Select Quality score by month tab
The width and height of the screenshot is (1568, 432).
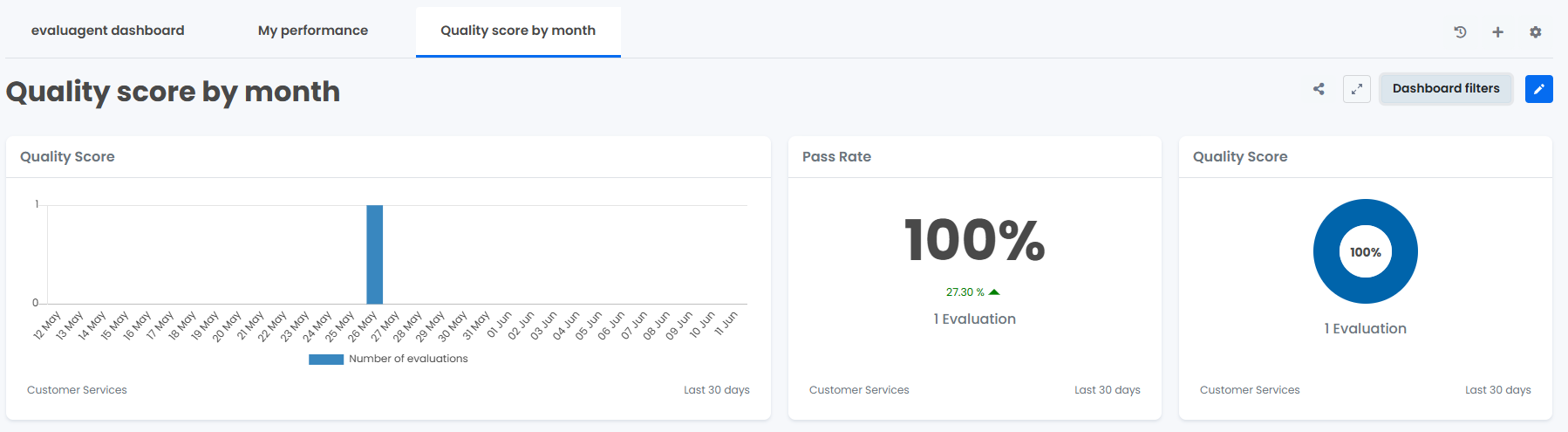(x=518, y=31)
